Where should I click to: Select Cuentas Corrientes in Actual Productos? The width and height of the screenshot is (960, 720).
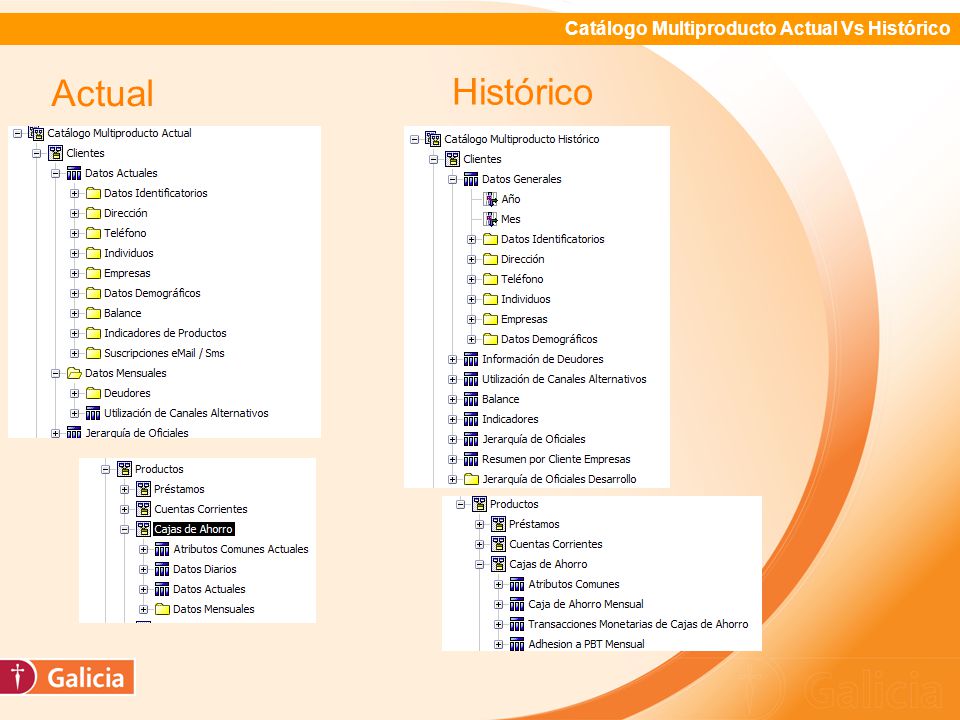click(201, 509)
